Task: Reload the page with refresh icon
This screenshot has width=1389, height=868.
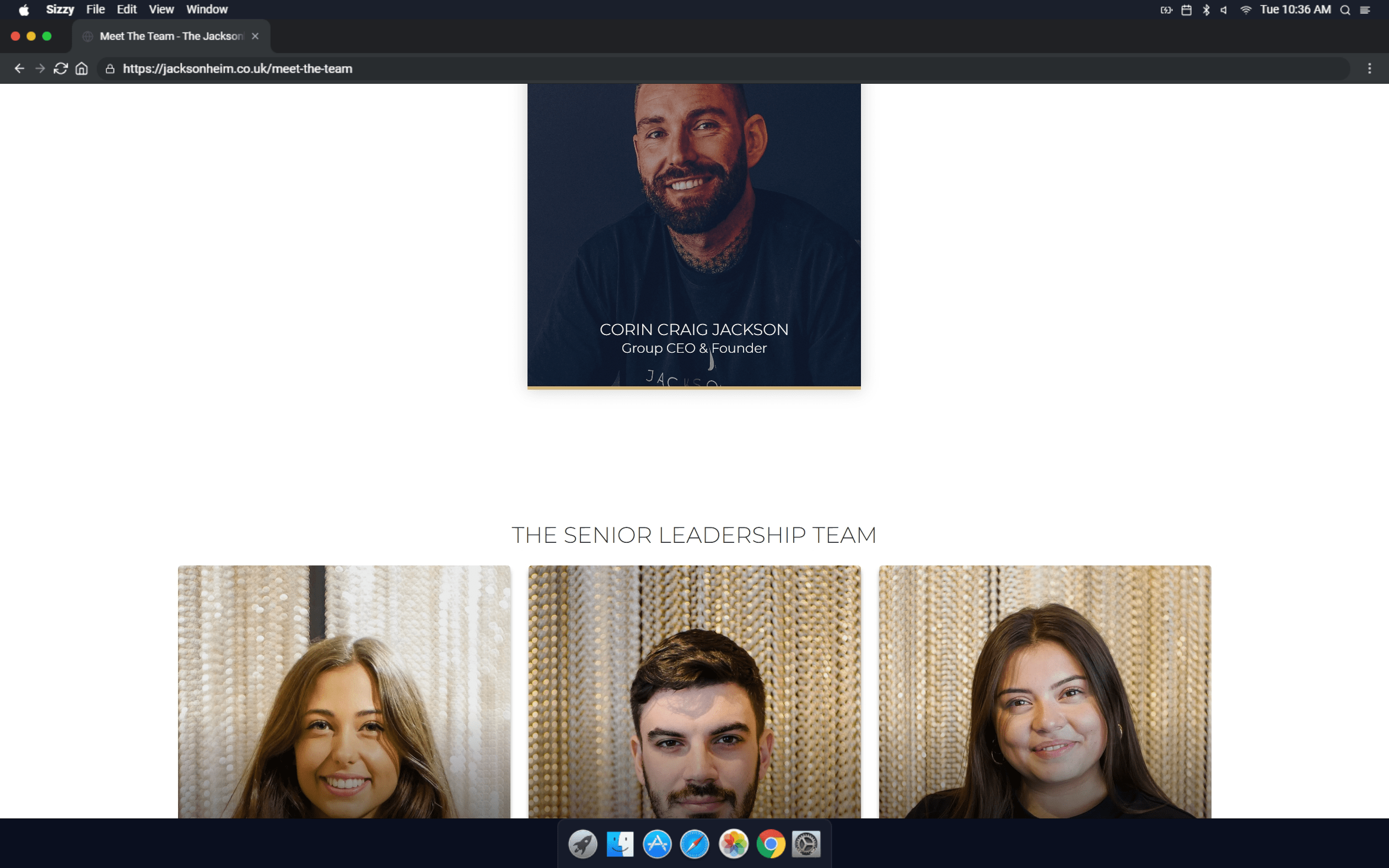Action: click(61, 69)
